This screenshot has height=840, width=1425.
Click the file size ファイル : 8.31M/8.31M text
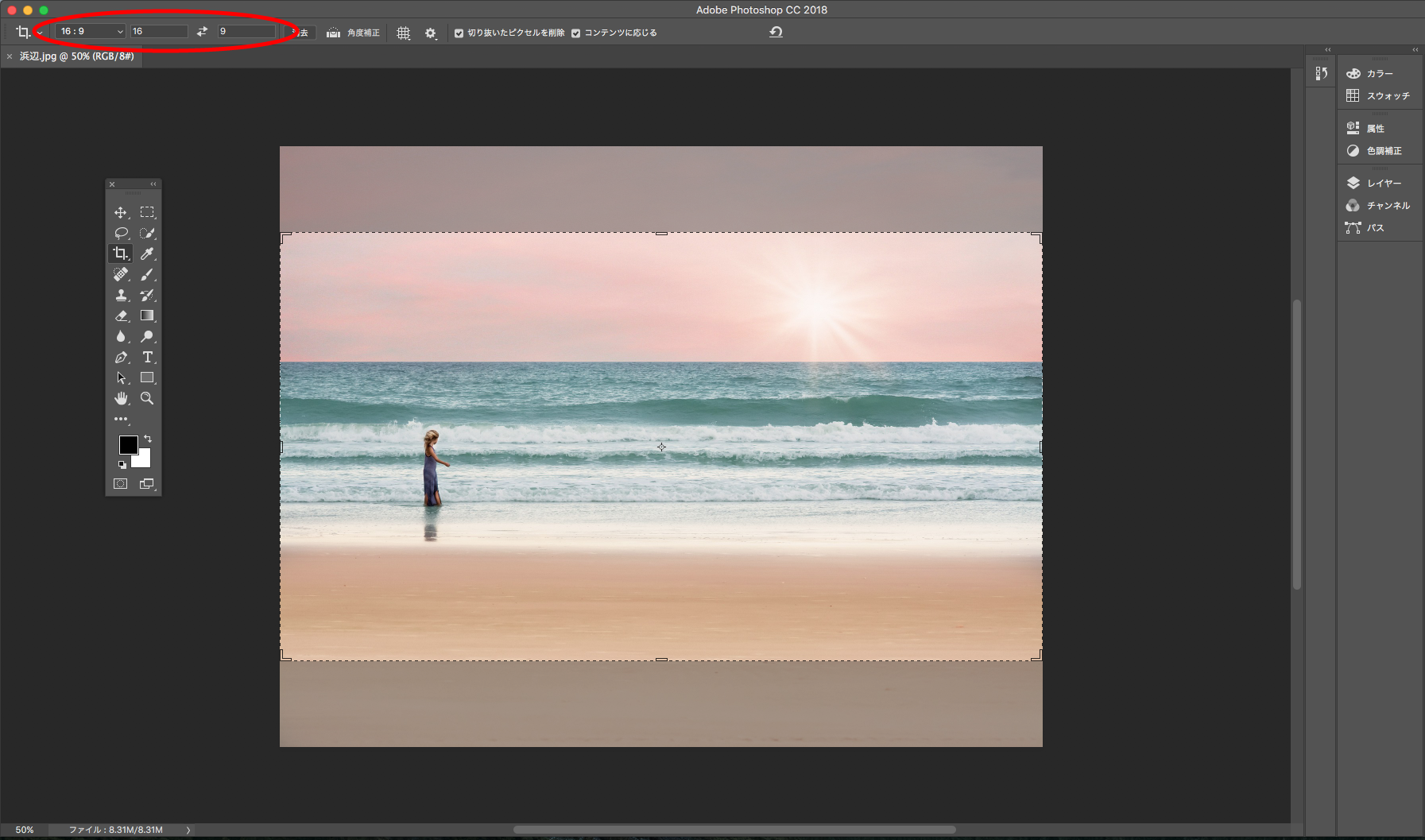[116, 830]
